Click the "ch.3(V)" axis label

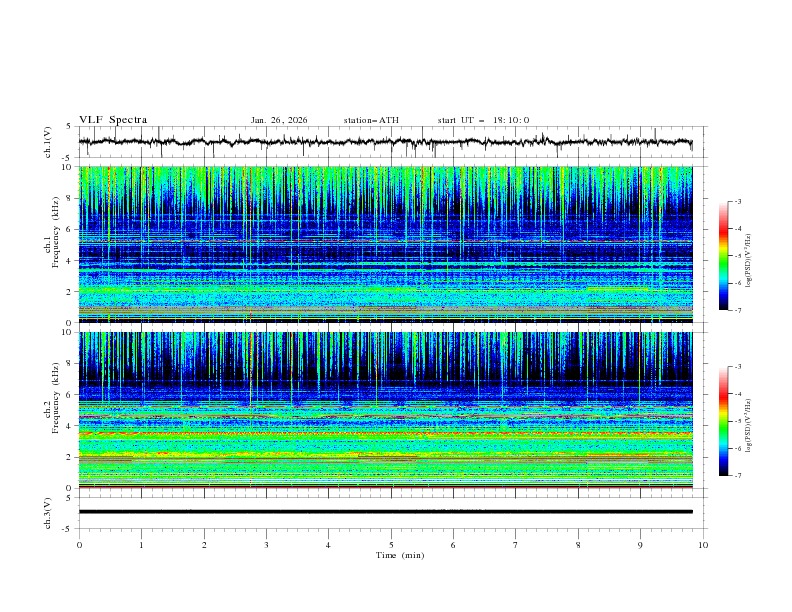click(48, 513)
